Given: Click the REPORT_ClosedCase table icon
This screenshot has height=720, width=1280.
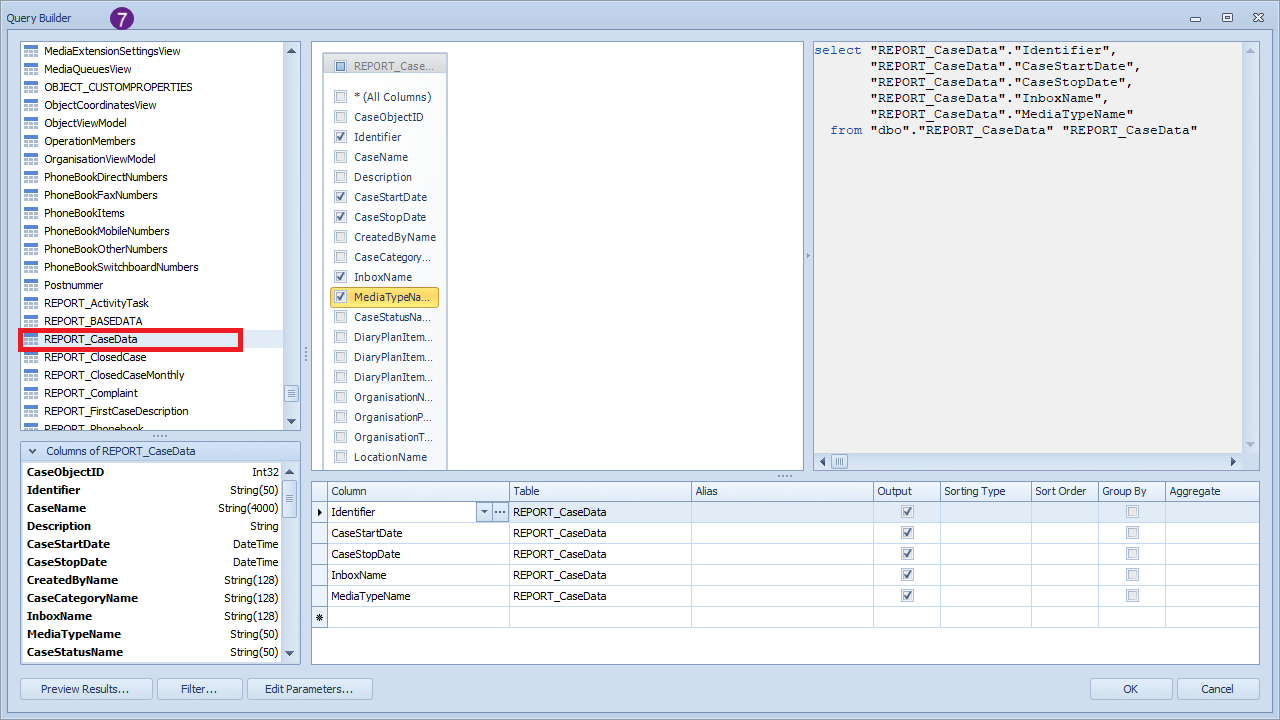Looking at the screenshot, I should click(31, 357).
